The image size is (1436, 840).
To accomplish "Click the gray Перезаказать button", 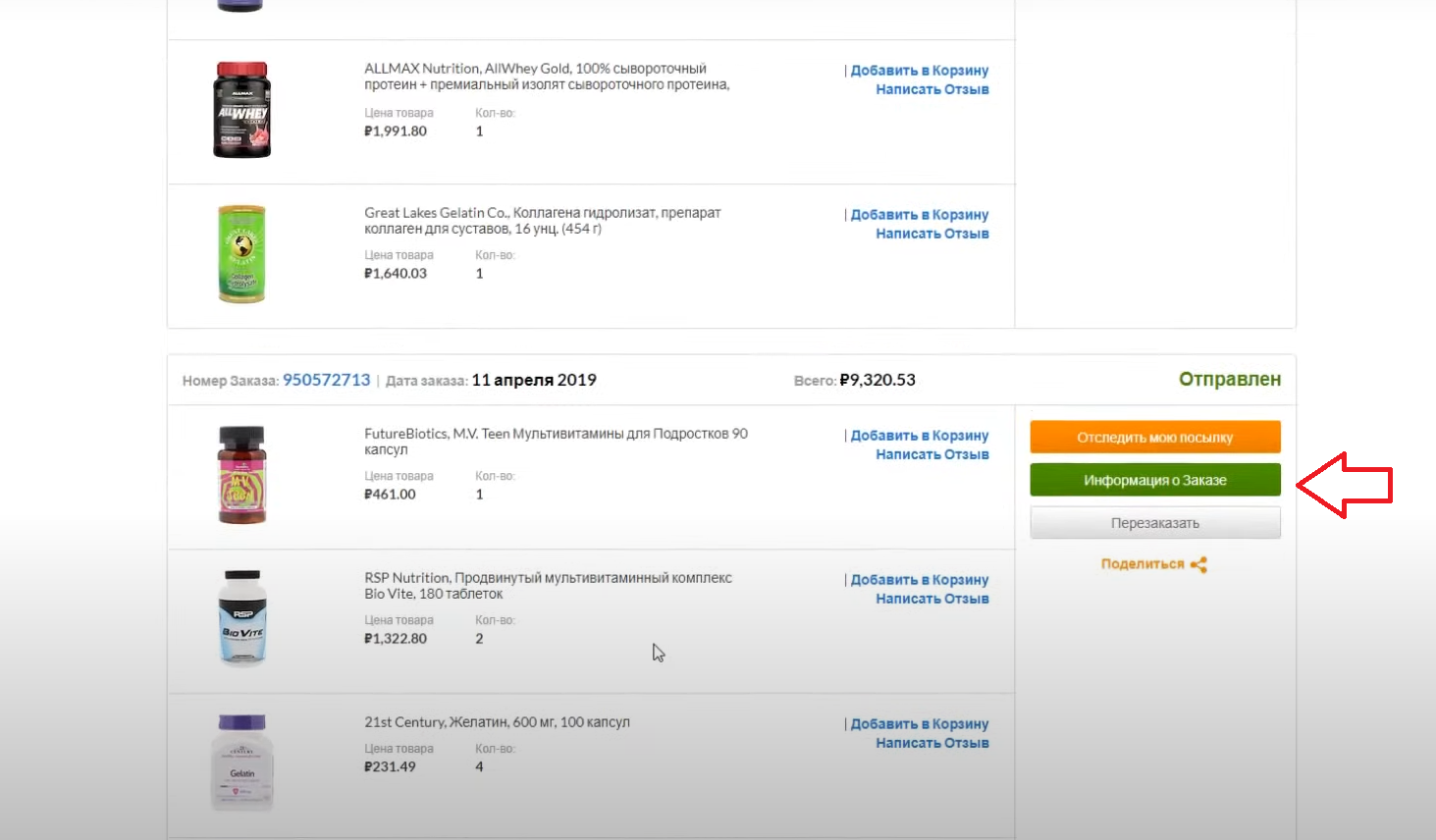I will tap(1155, 523).
